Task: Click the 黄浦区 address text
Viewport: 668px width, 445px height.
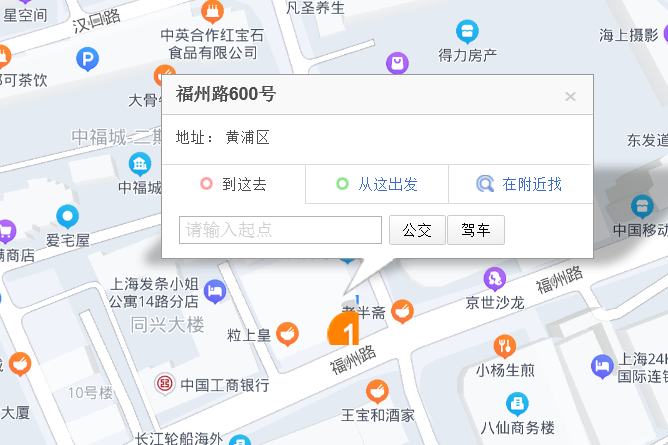Action: click(x=248, y=138)
